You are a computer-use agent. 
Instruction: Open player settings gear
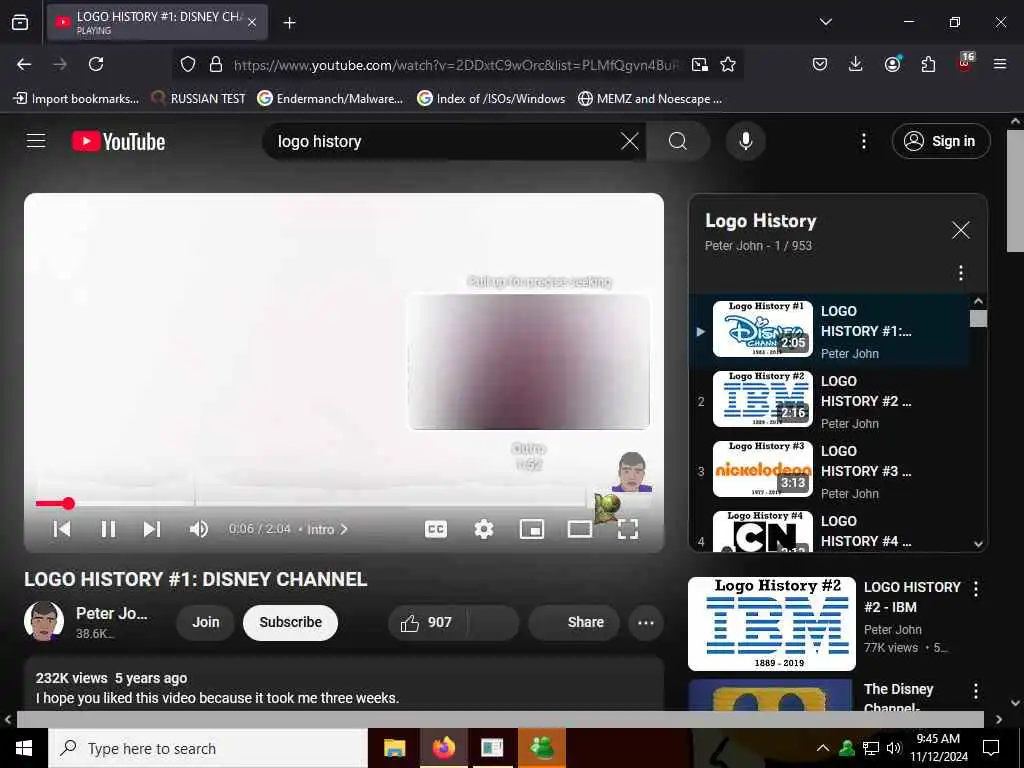483,529
